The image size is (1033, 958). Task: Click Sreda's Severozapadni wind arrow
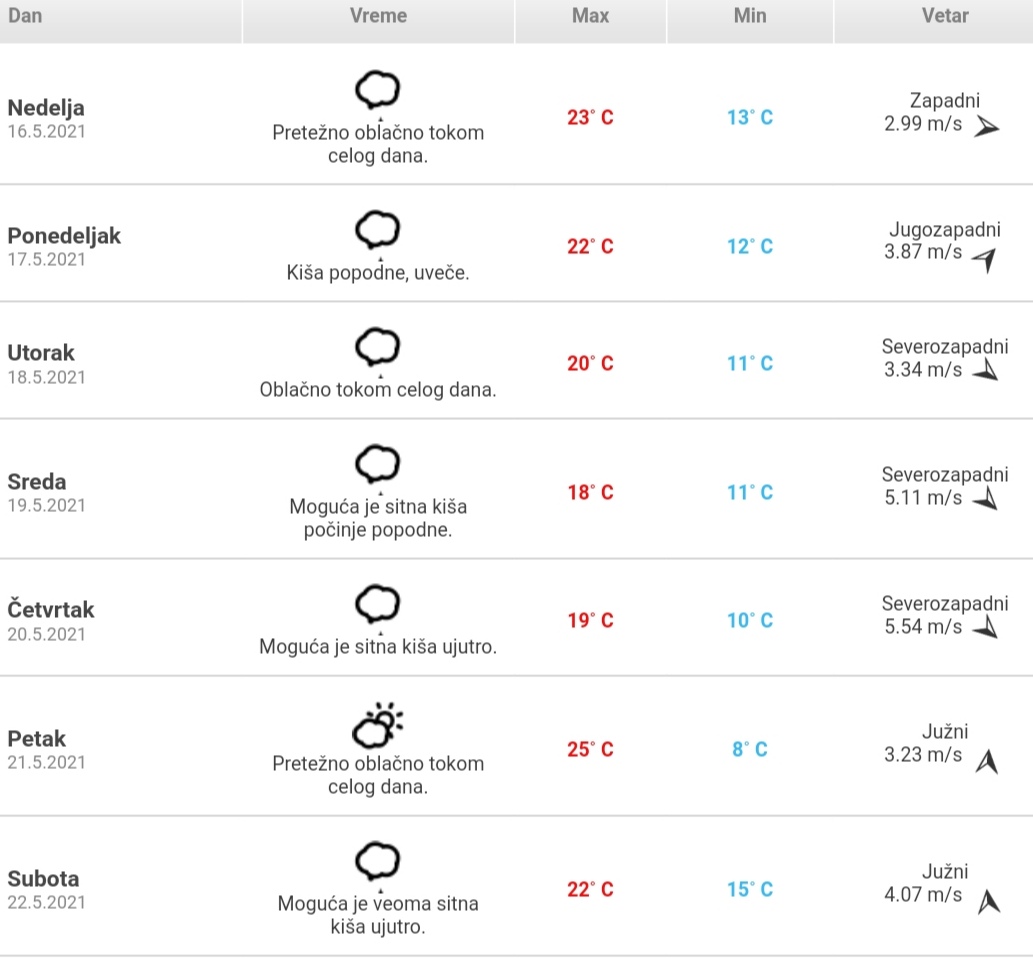pos(986,499)
